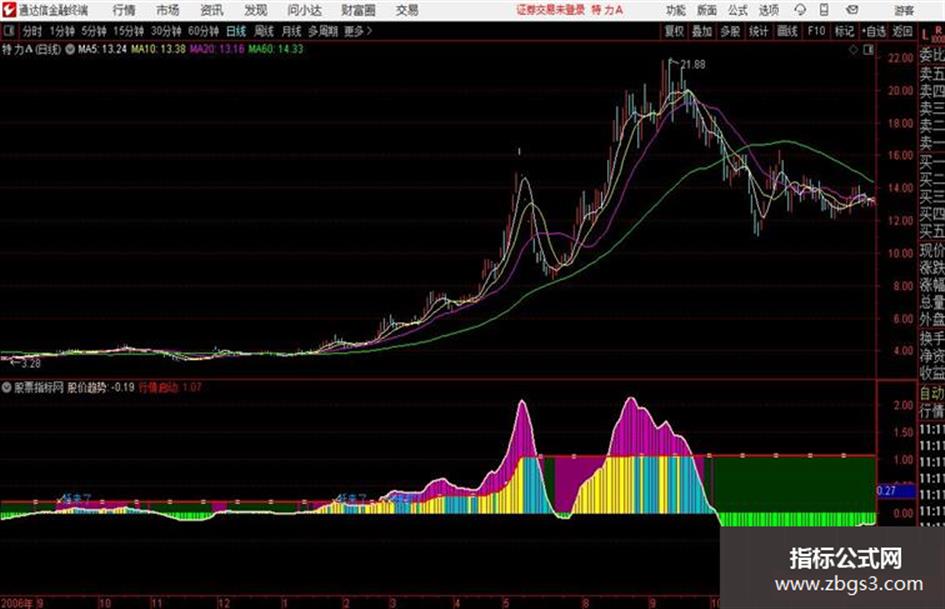Add stock with +自选 button

[874, 31]
